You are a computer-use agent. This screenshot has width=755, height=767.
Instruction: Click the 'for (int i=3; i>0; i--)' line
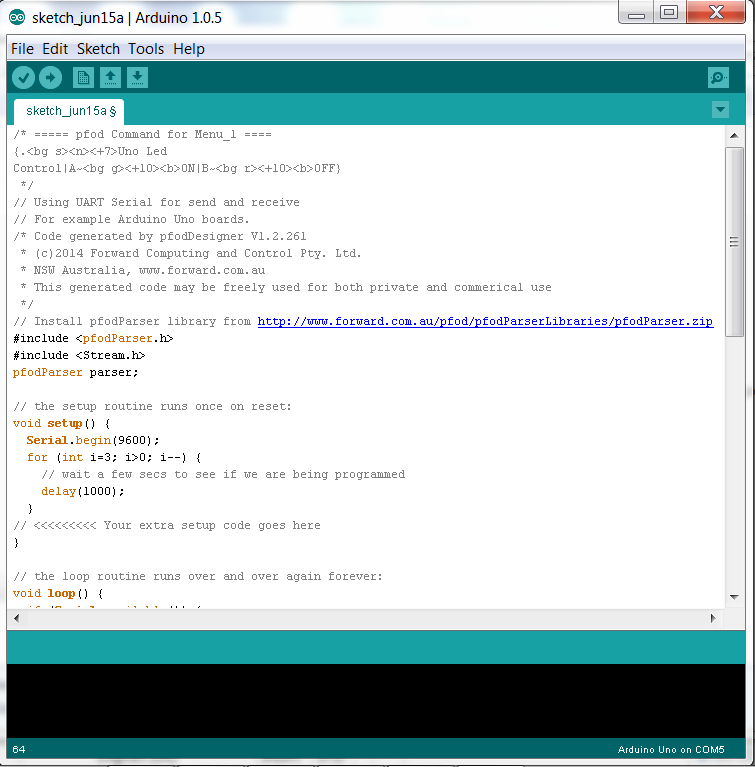[x=114, y=458]
